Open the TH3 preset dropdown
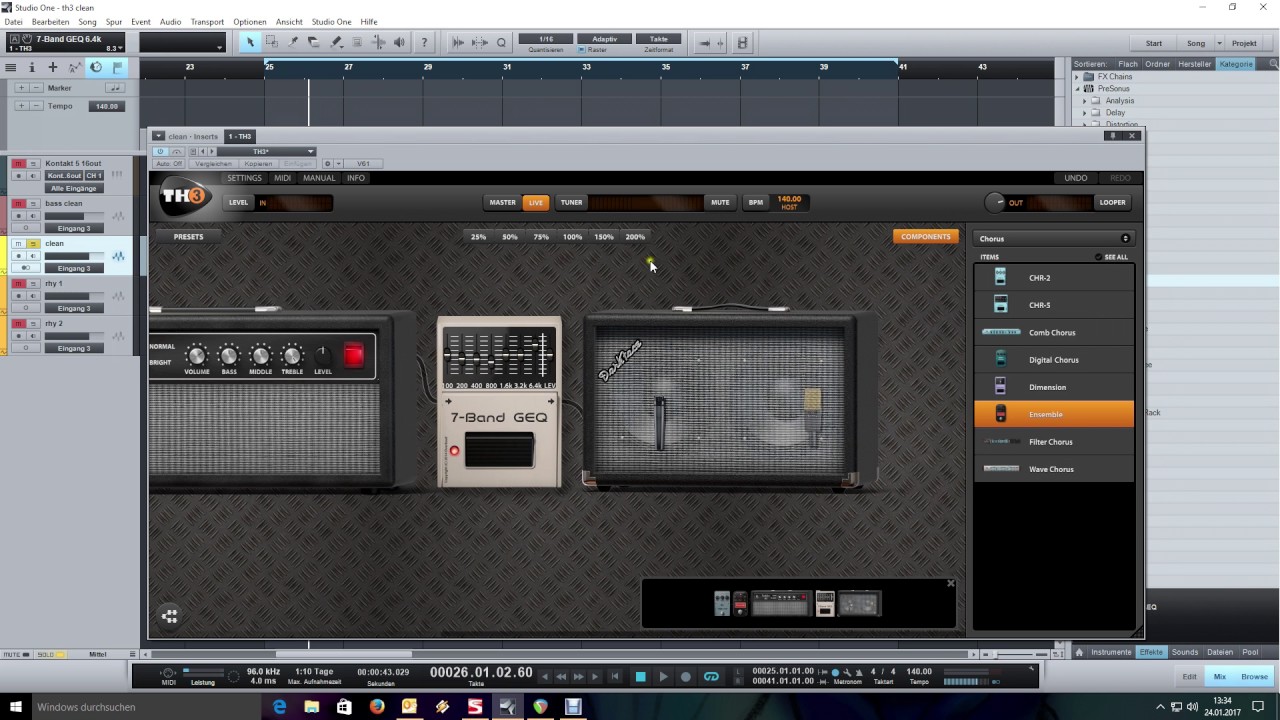Image resolution: width=1280 pixels, height=720 pixels. (x=266, y=152)
